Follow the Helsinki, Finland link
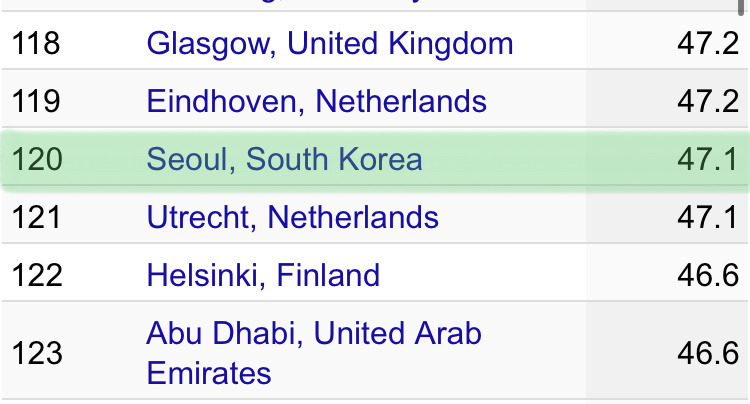750x404 pixels. point(263,275)
